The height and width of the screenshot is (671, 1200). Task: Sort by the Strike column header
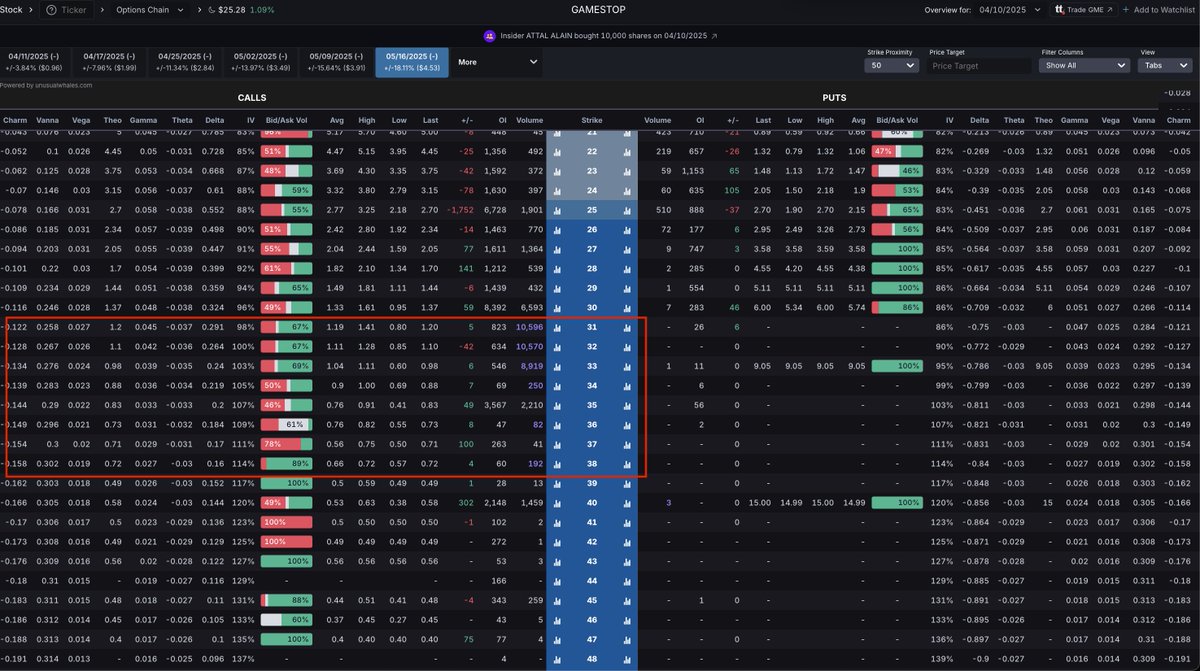coord(591,119)
